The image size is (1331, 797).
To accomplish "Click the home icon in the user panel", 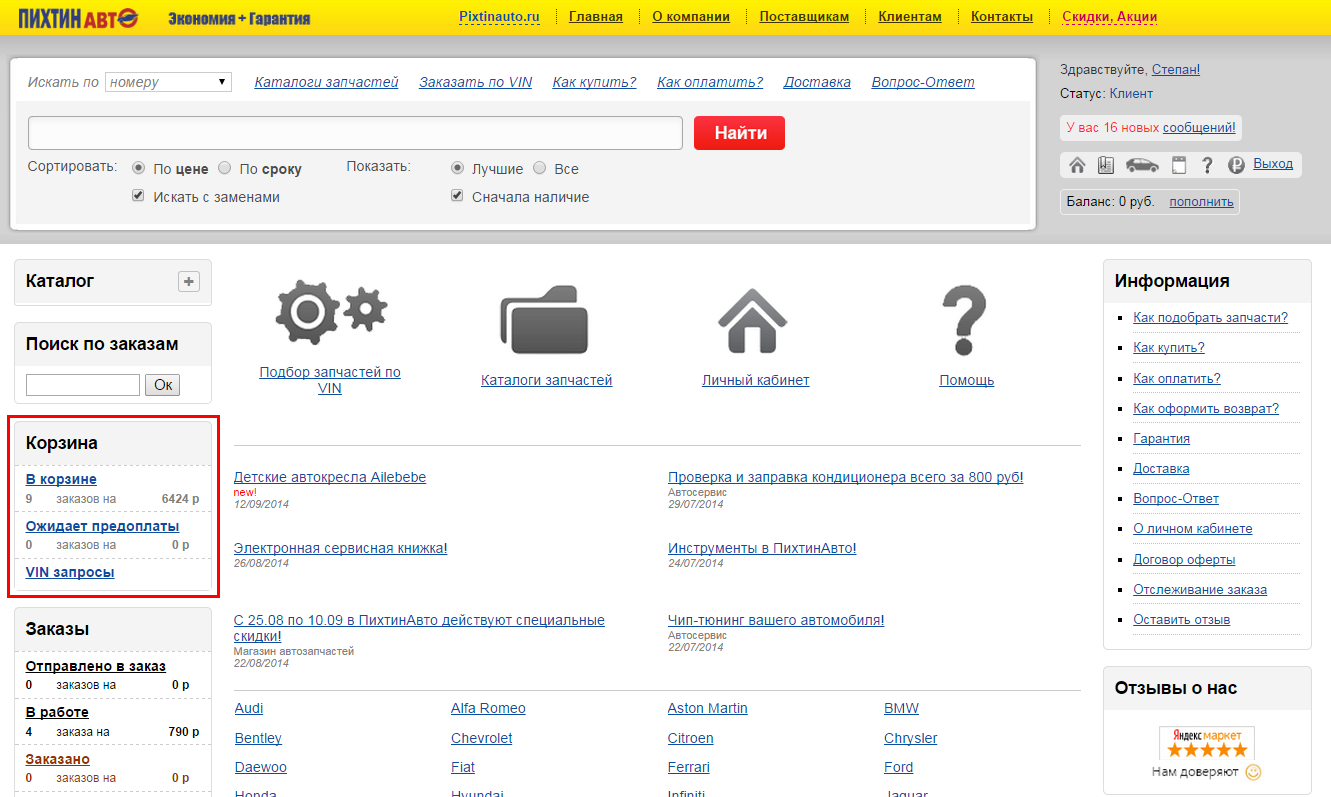I will click(x=1077, y=165).
